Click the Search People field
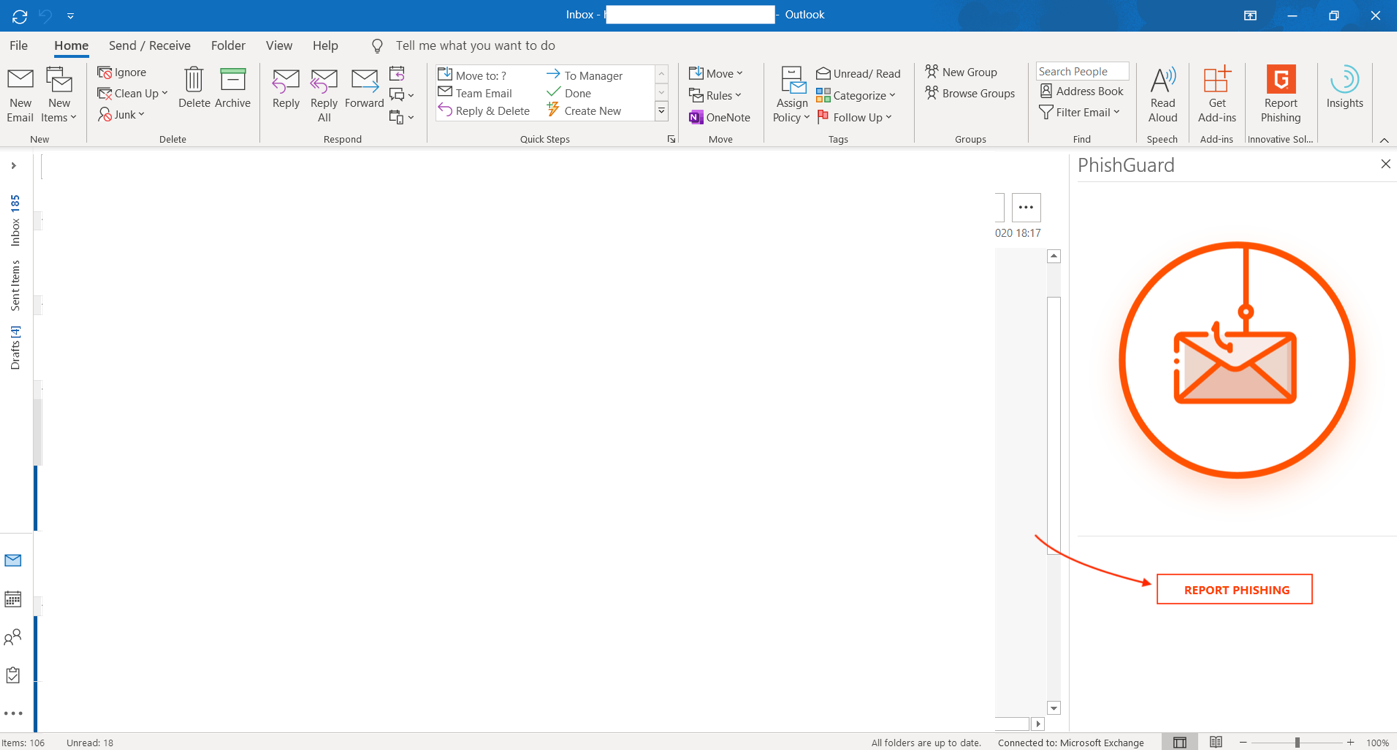This screenshot has height=750, width=1397. pos(1082,71)
